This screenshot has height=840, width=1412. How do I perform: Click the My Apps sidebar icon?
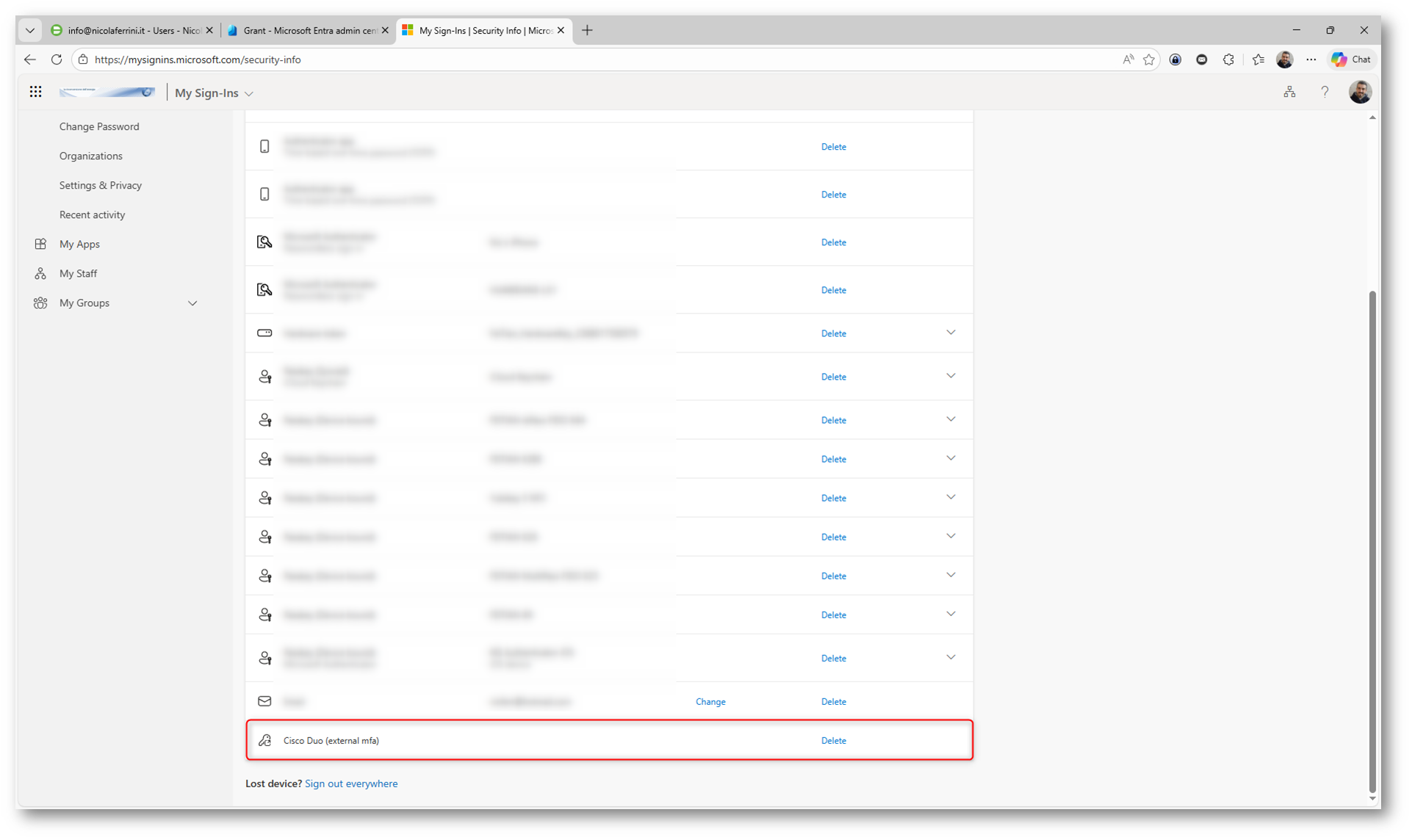click(40, 244)
